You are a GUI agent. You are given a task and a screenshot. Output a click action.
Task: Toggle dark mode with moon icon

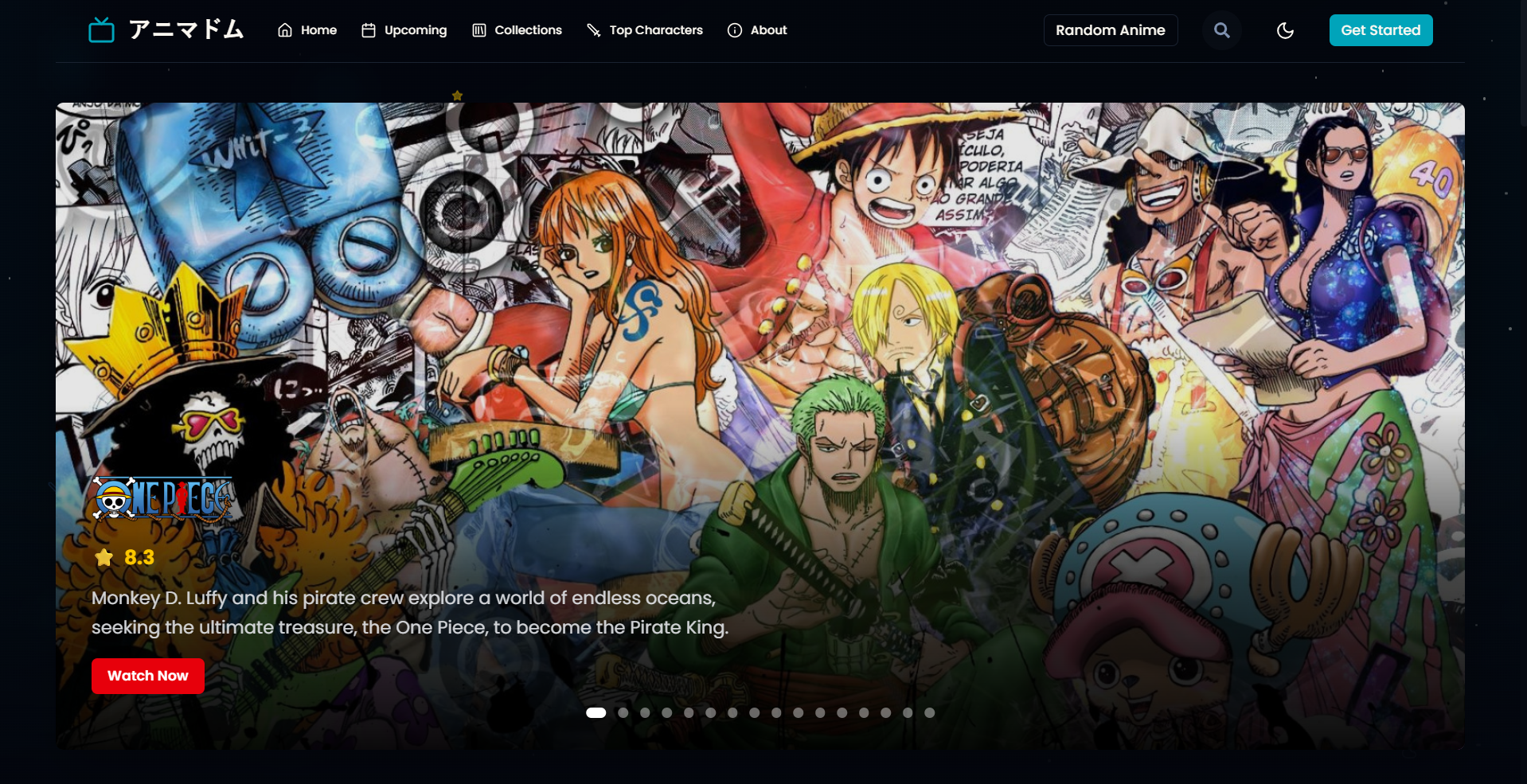pos(1285,30)
